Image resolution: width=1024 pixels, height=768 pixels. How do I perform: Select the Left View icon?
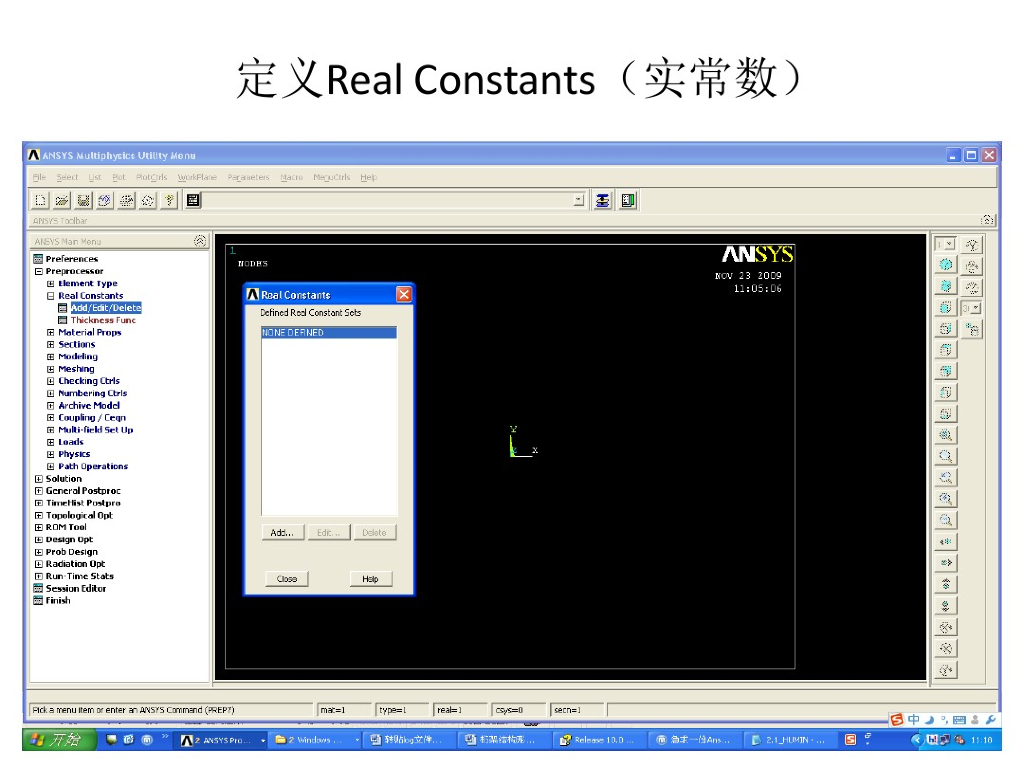[x=945, y=392]
